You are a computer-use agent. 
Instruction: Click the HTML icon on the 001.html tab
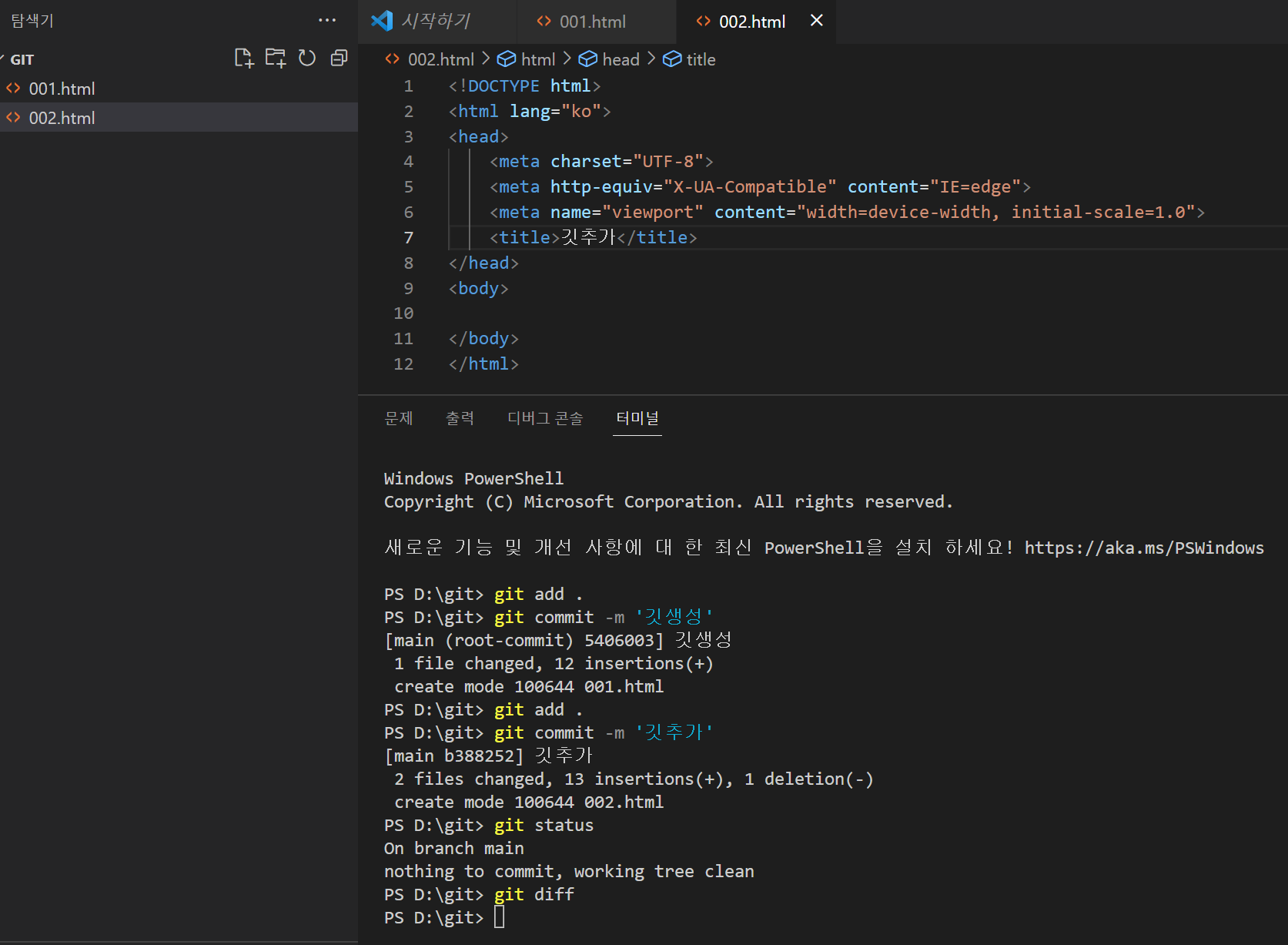click(x=544, y=22)
